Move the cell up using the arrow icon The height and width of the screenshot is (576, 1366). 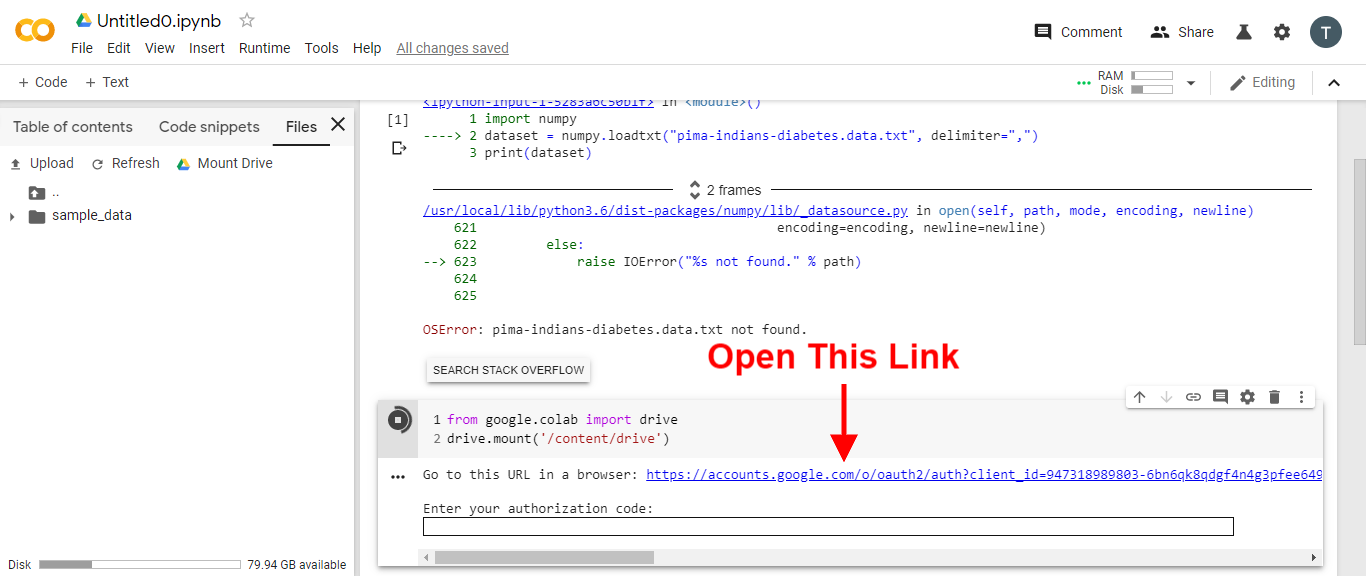coord(1139,397)
